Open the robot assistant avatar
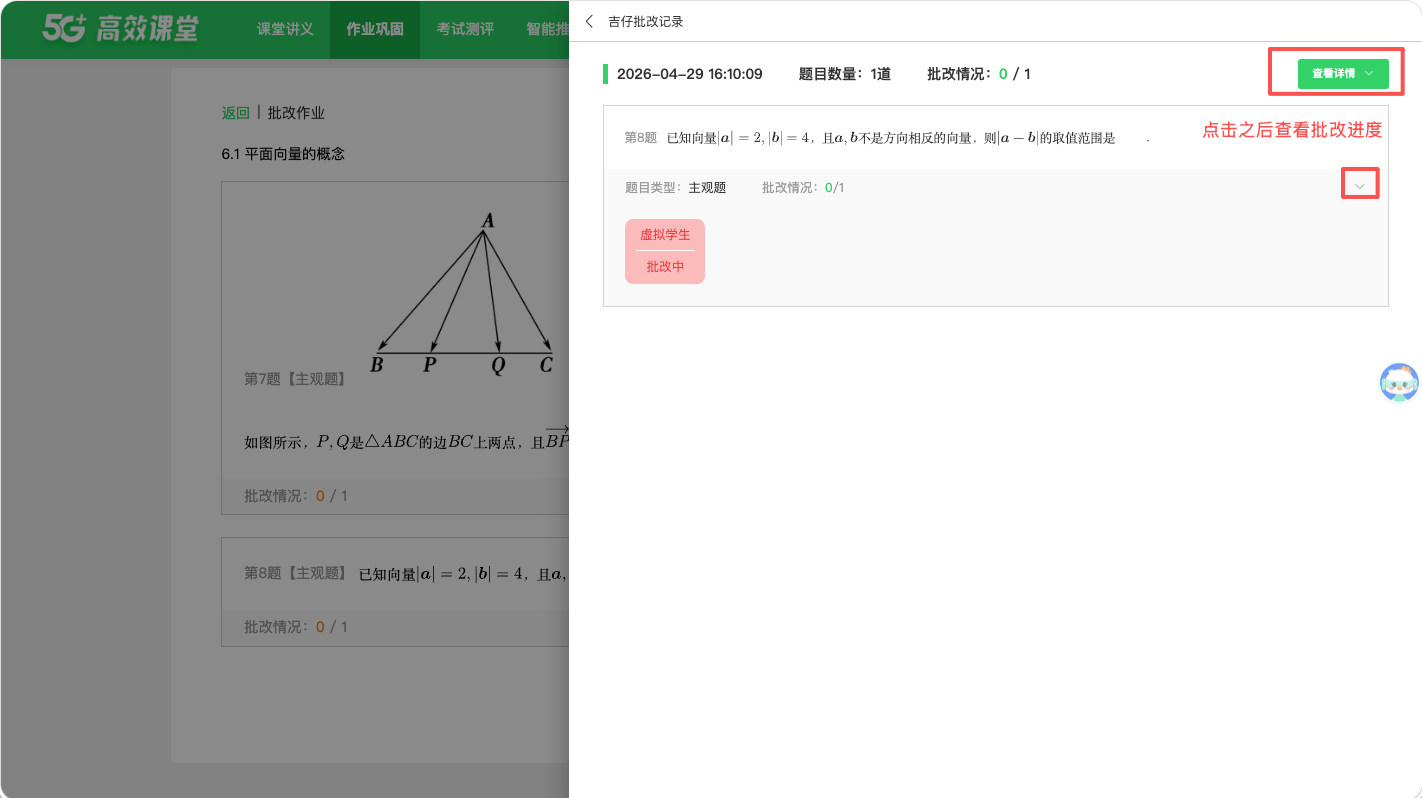The width and height of the screenshot is (1422, 798). coord(1399,383)
